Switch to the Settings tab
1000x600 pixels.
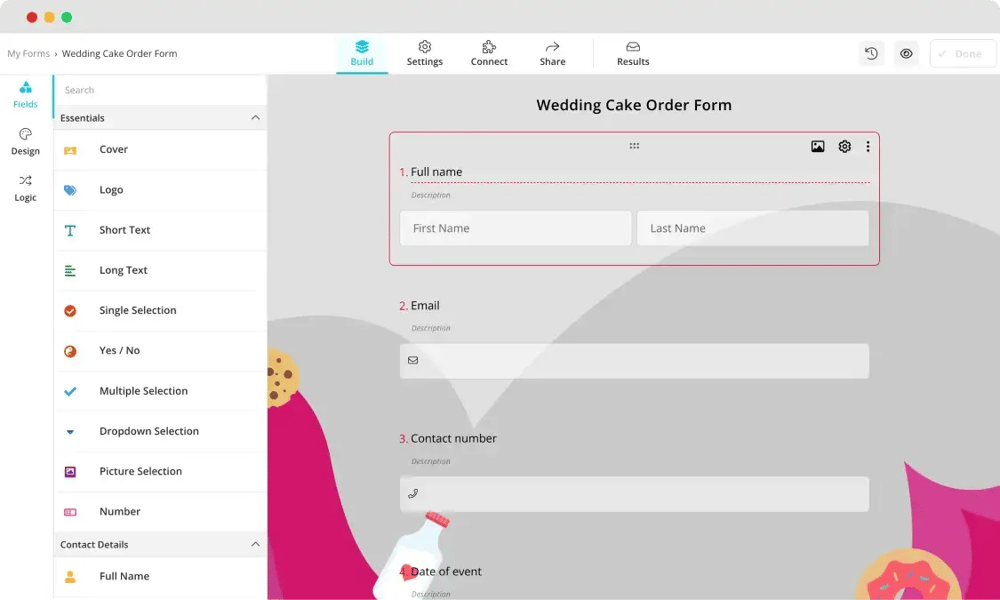[x=424, y=53]
